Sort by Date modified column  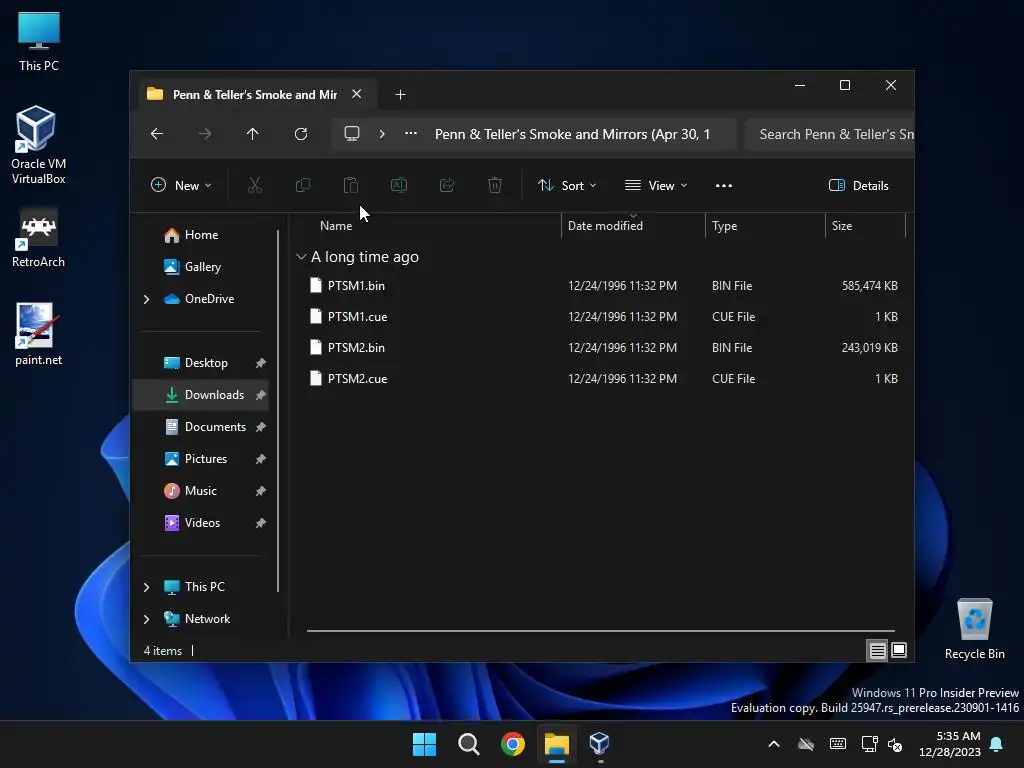click(x=605, y=226)
